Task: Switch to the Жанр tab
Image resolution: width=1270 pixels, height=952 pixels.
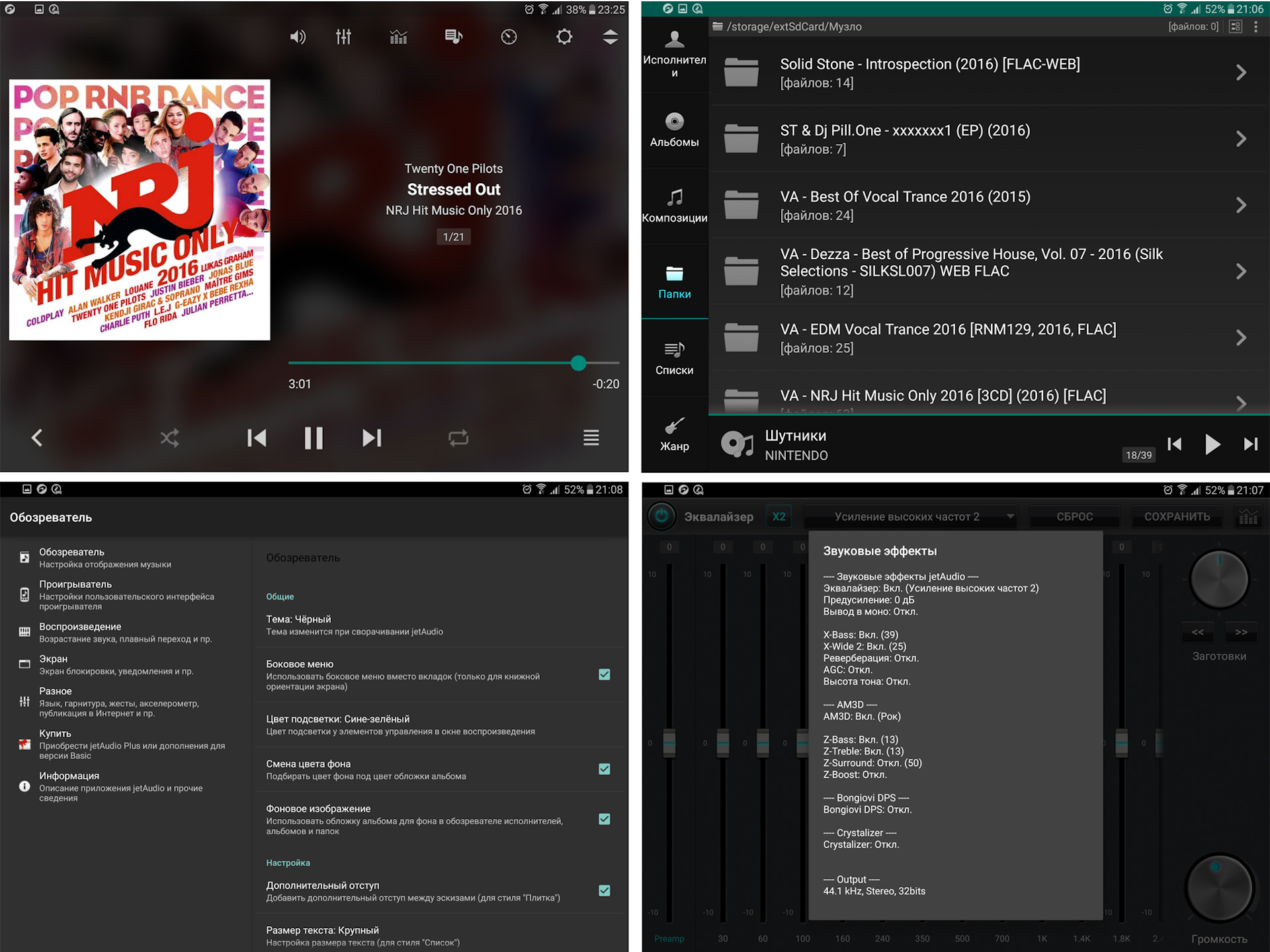Action: (x=675, y=434)
